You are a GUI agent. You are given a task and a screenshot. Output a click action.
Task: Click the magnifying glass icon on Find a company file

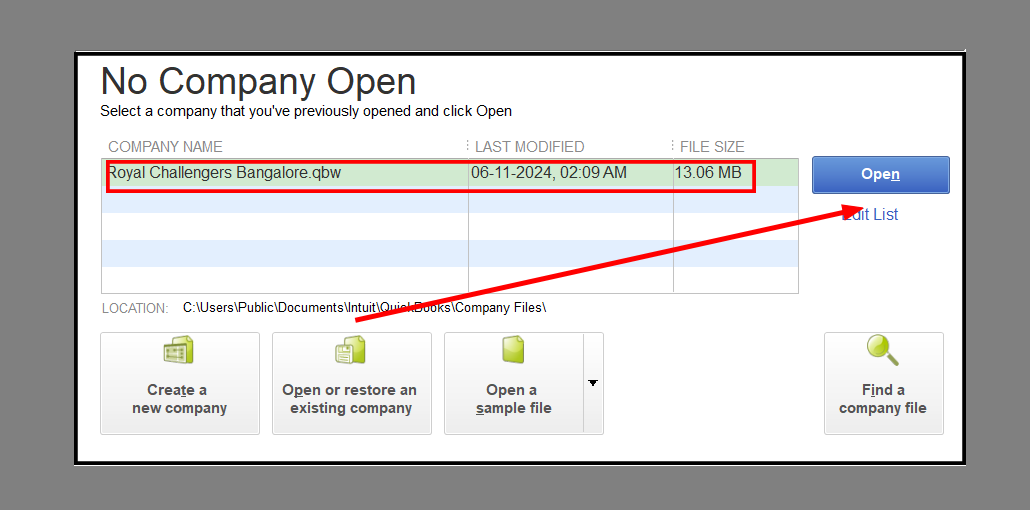pyautogui.click(x=882, y=350)
